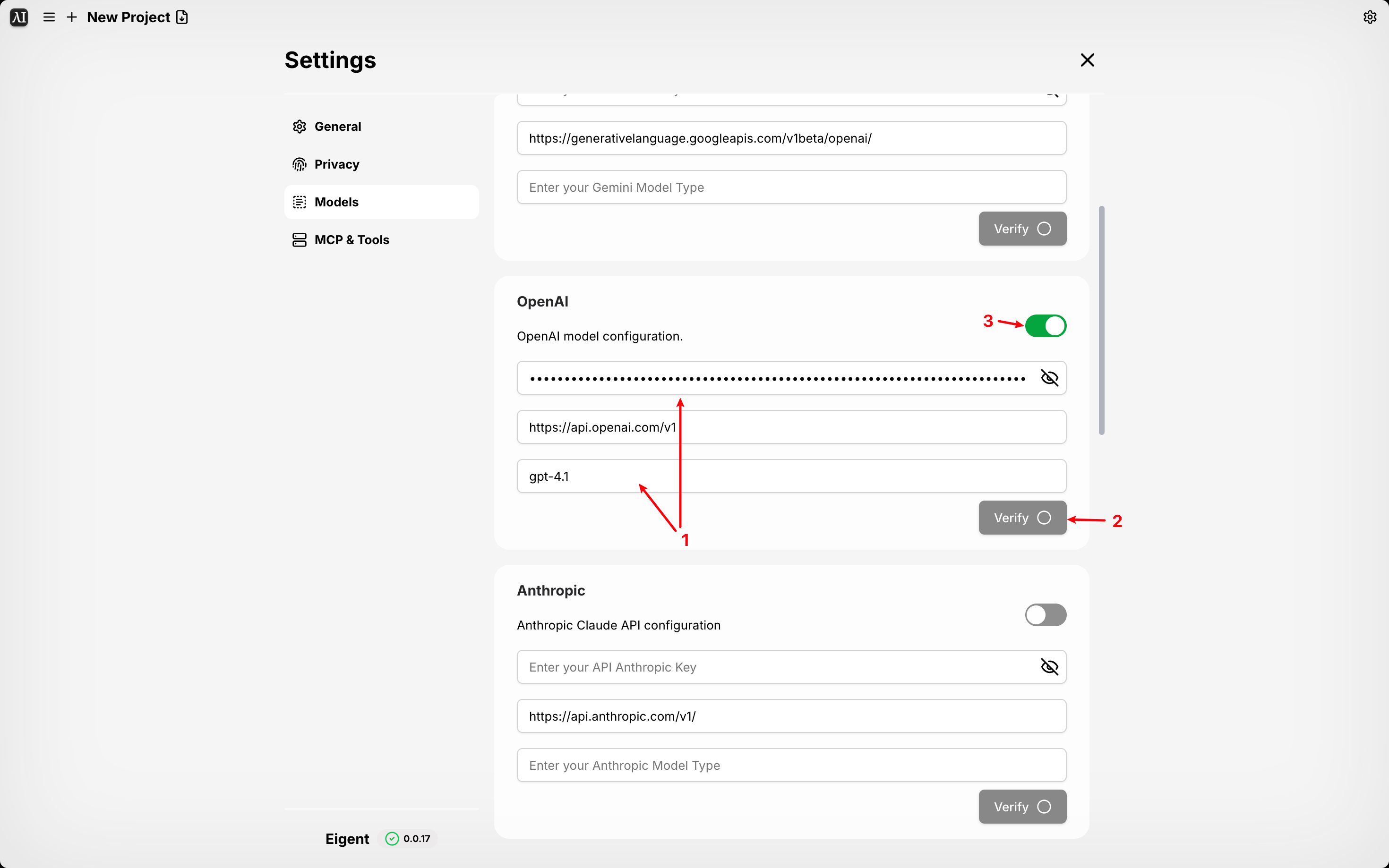Select the Models settings tab
1389x868 pixels.
pyautogui.click(x=381, y=202)
